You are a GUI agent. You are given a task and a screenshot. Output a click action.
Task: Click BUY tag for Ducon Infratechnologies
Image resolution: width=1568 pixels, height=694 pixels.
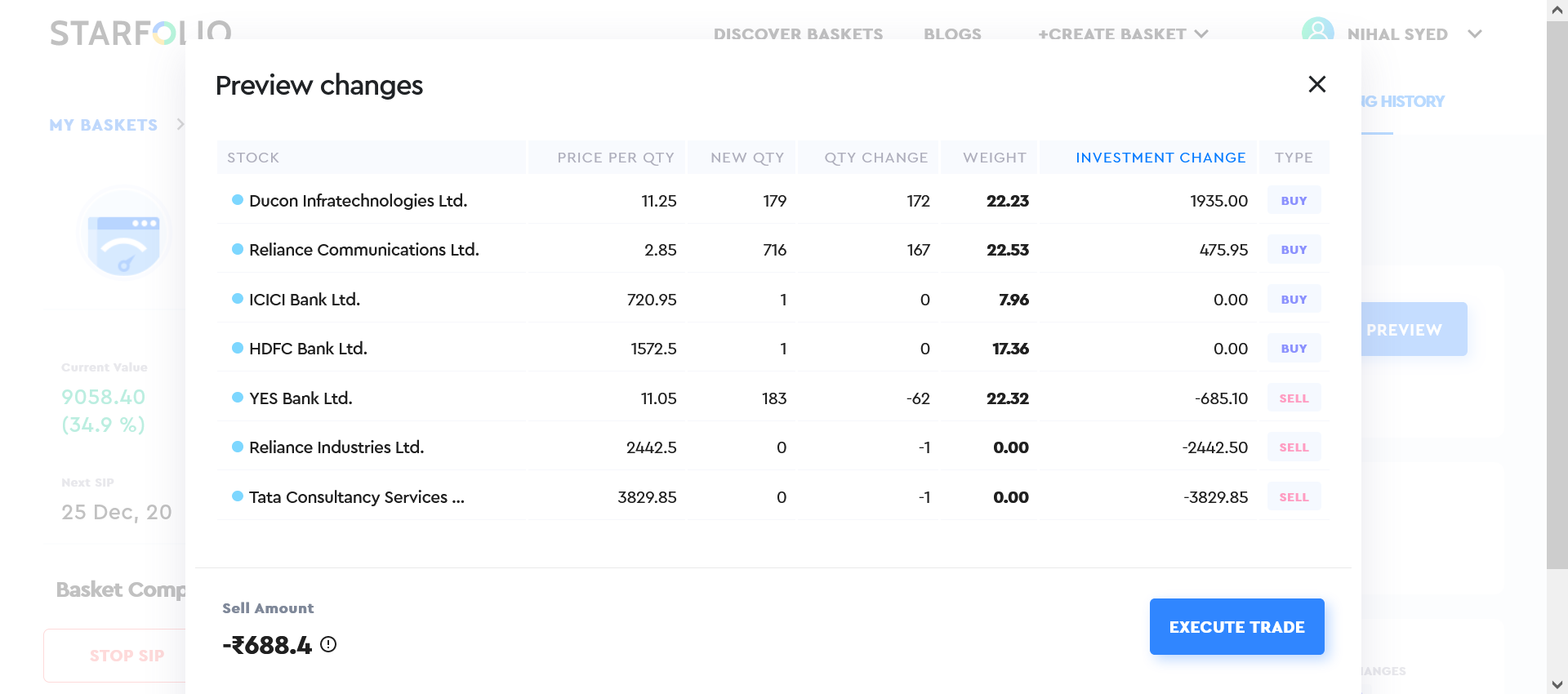point(1294,201)
